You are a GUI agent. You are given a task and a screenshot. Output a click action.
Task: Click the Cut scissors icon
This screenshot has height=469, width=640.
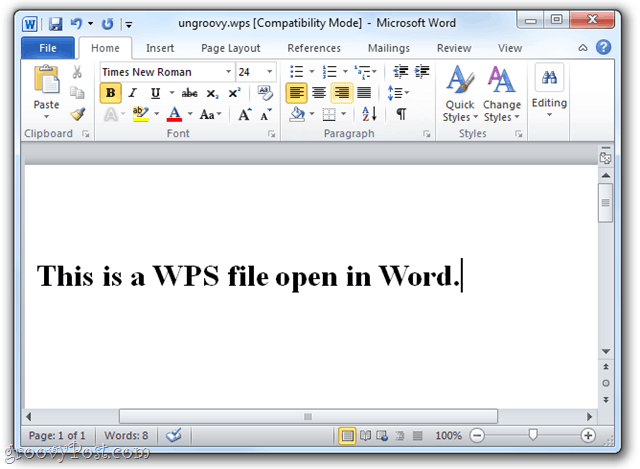pyautogui.click(x=77, y=72)
